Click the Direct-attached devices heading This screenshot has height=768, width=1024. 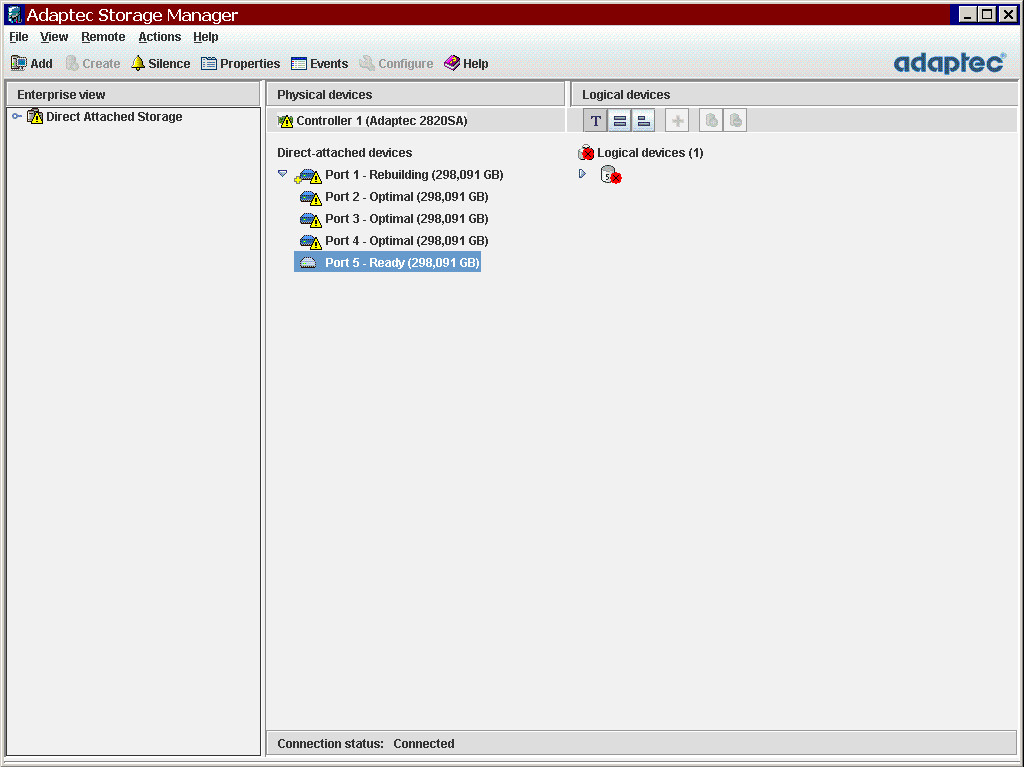[345, 153]
